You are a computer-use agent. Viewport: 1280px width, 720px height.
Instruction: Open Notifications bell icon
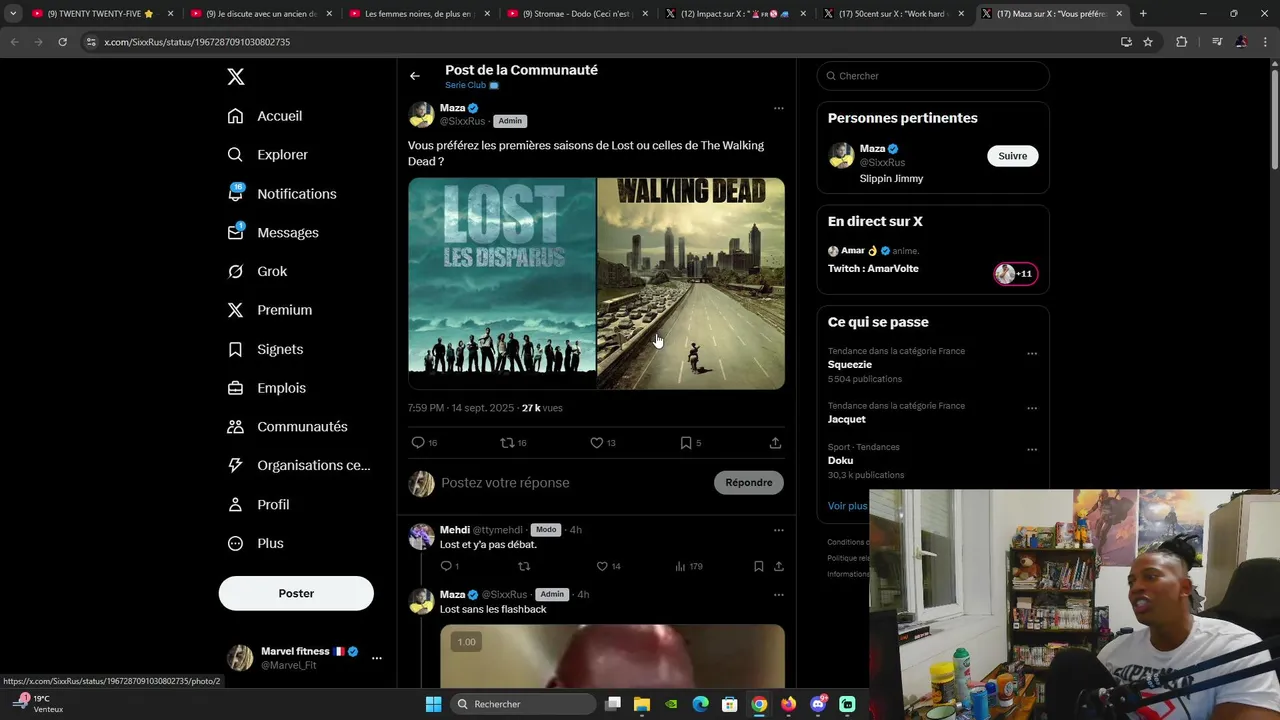235,193
